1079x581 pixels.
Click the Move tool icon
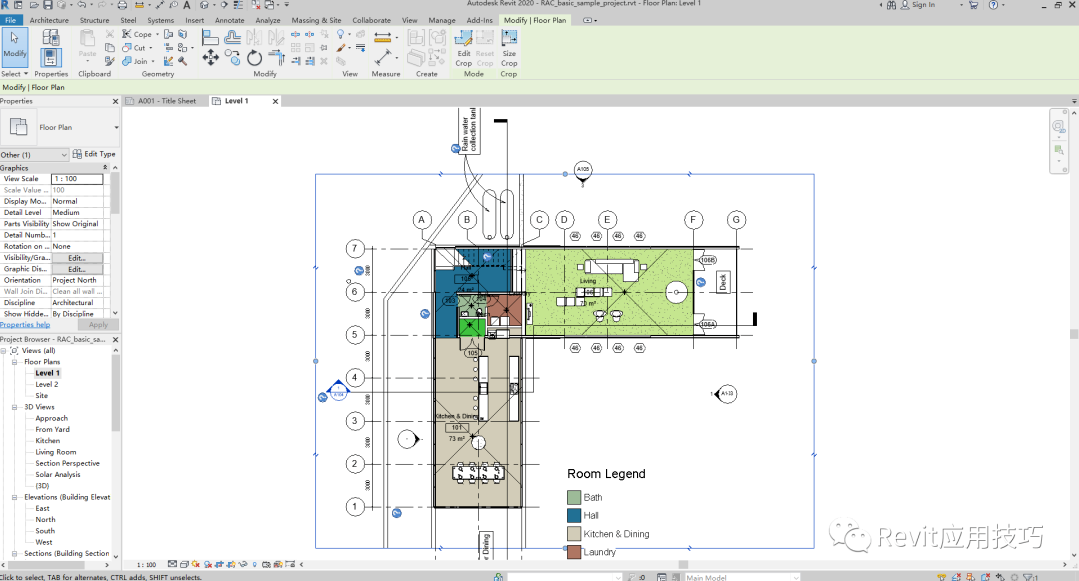pos(210,58)
